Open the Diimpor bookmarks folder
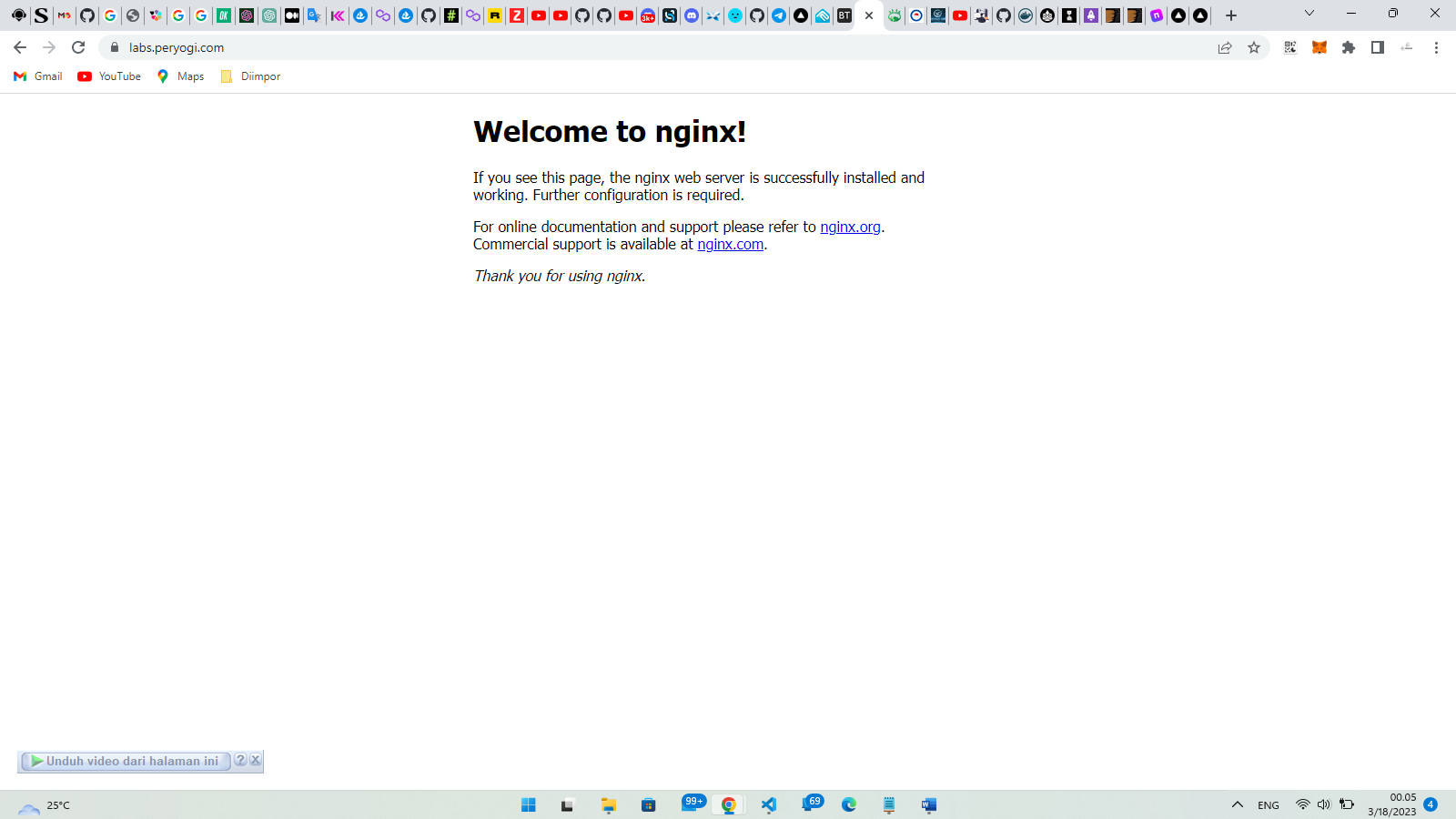Viewport: 1456px width, 819px height. [x=251, y=76]
